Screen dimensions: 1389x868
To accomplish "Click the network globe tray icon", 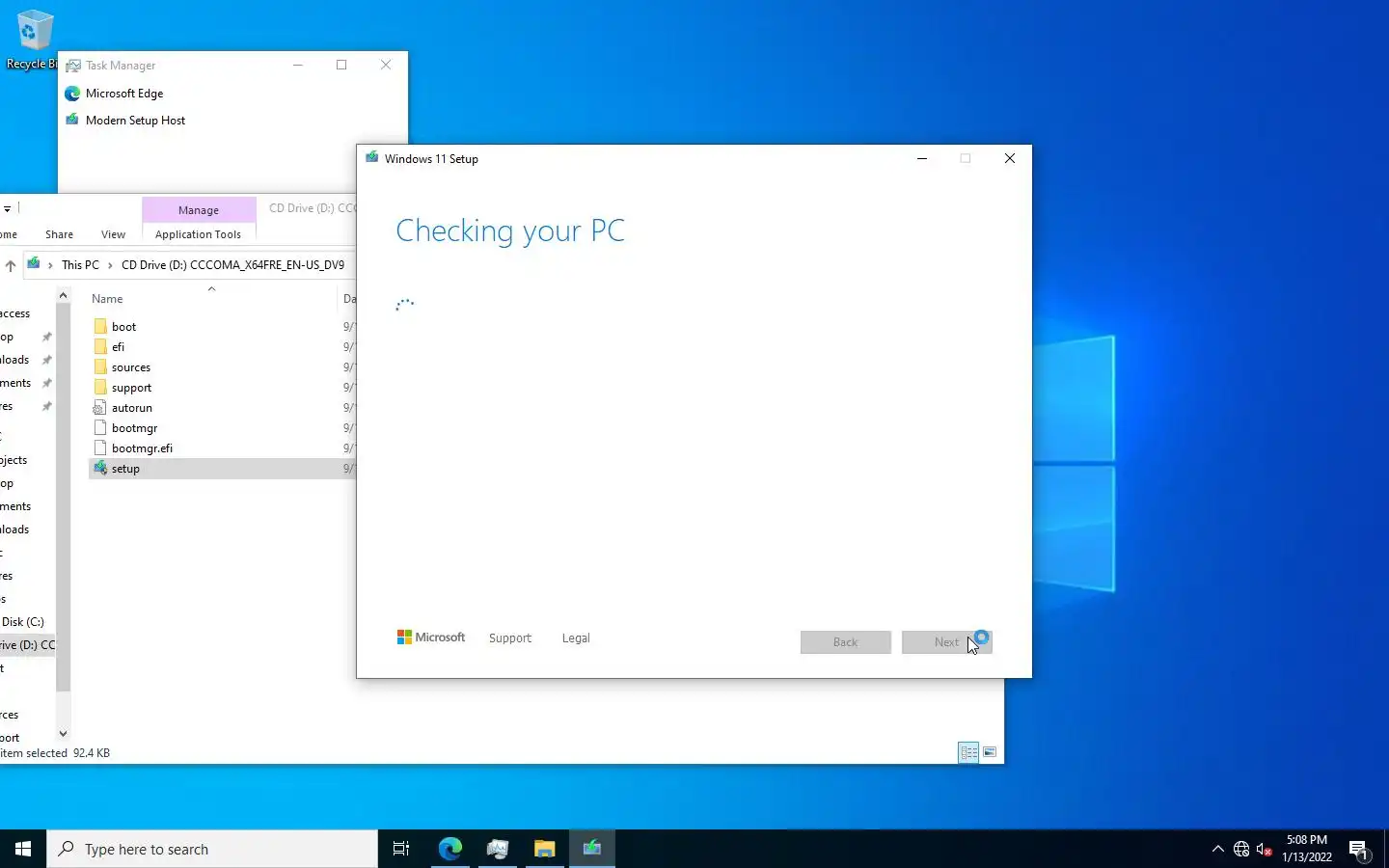I will pyautogui.click(x=1241, y=850).
